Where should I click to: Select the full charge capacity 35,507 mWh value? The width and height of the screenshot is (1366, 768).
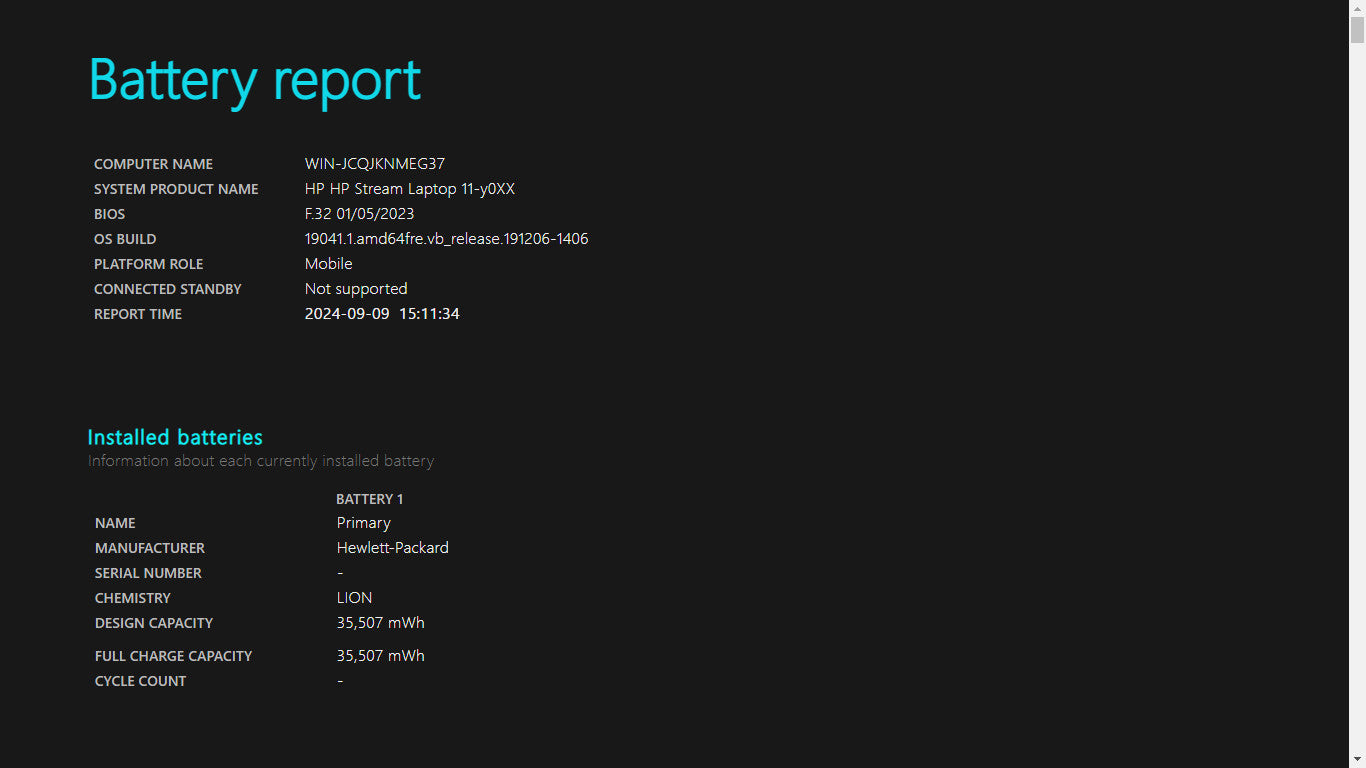(381, 656)
